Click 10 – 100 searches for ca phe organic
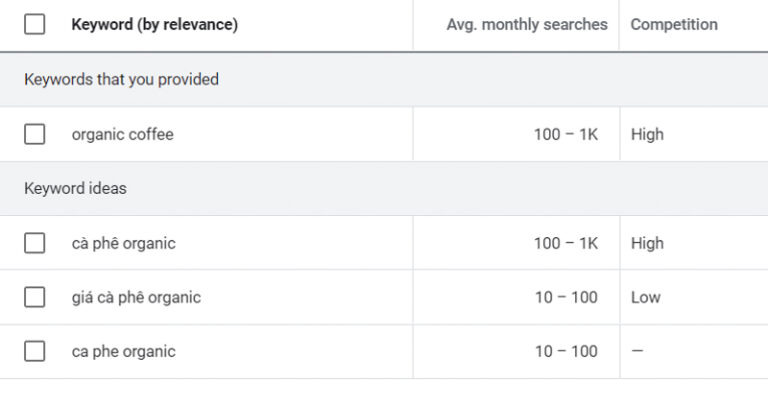This screenshot has width=768, height=406. tap(565, 351)
